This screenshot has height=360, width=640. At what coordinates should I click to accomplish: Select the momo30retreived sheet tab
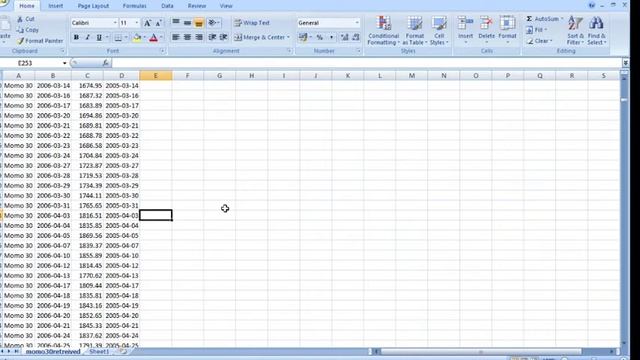click(53, 351)
